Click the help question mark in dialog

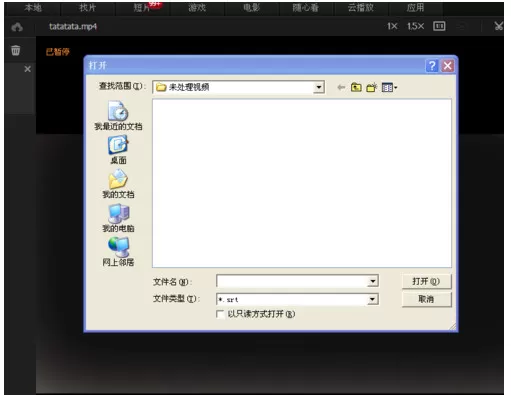pyautogui.click(x=432, y=66)
